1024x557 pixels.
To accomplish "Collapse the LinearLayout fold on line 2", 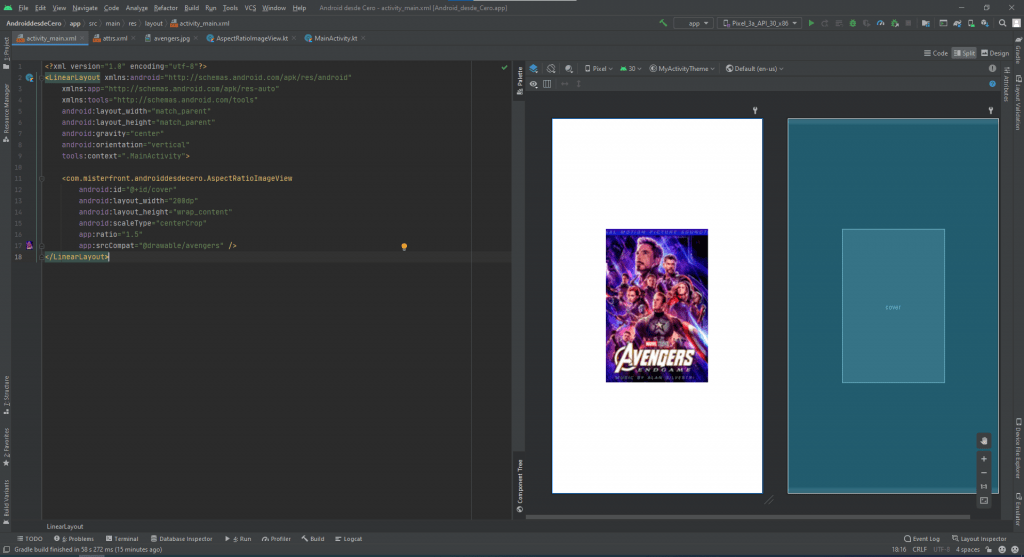I will click(x=41, y=78).
